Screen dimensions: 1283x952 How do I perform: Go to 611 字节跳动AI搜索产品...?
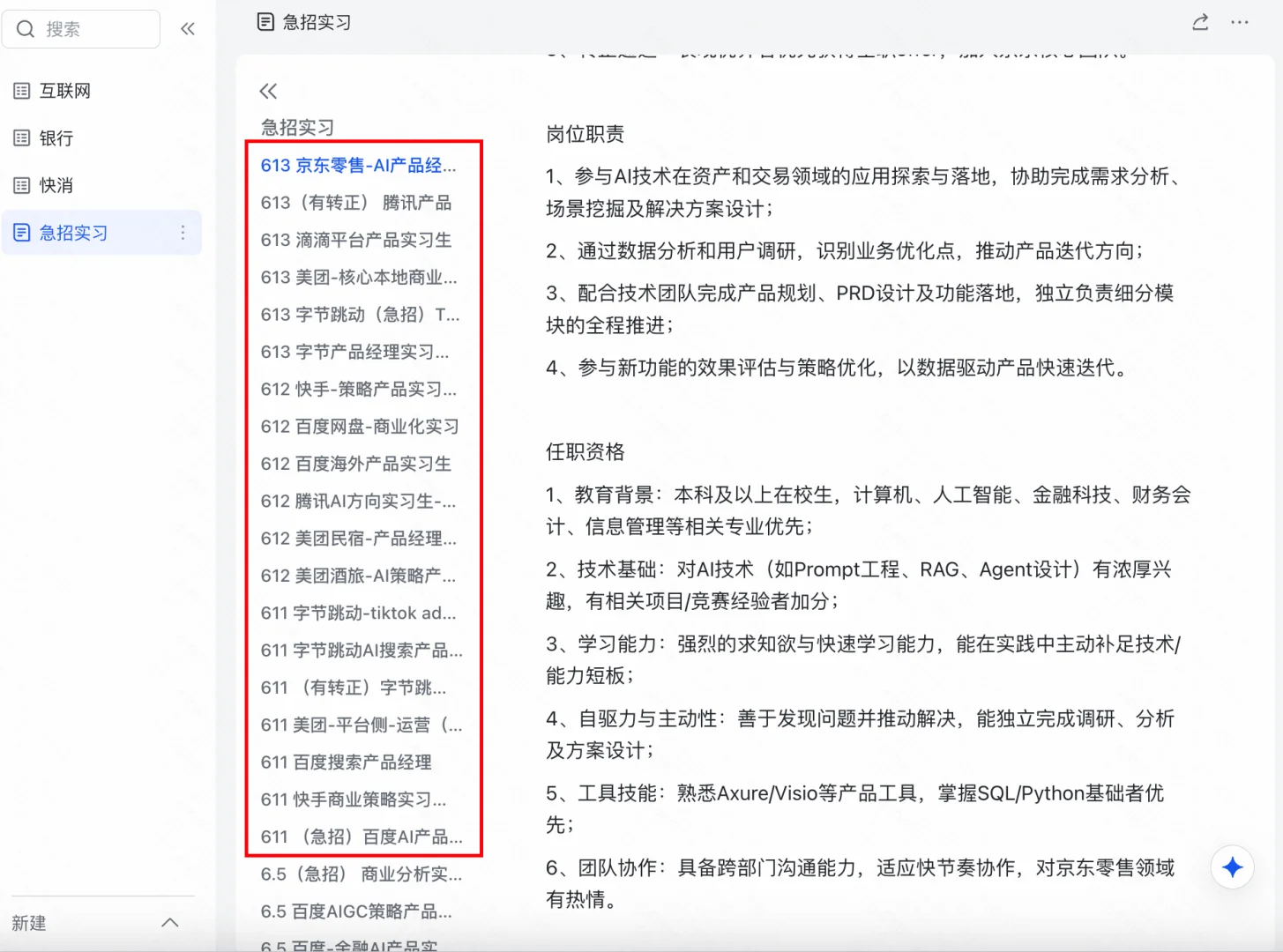coord(362,651)
